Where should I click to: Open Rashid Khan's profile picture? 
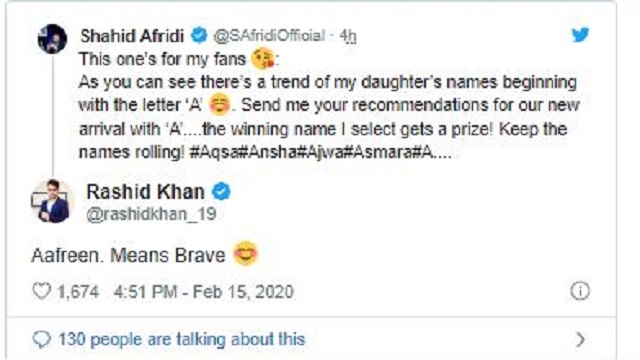coord(52,201)
